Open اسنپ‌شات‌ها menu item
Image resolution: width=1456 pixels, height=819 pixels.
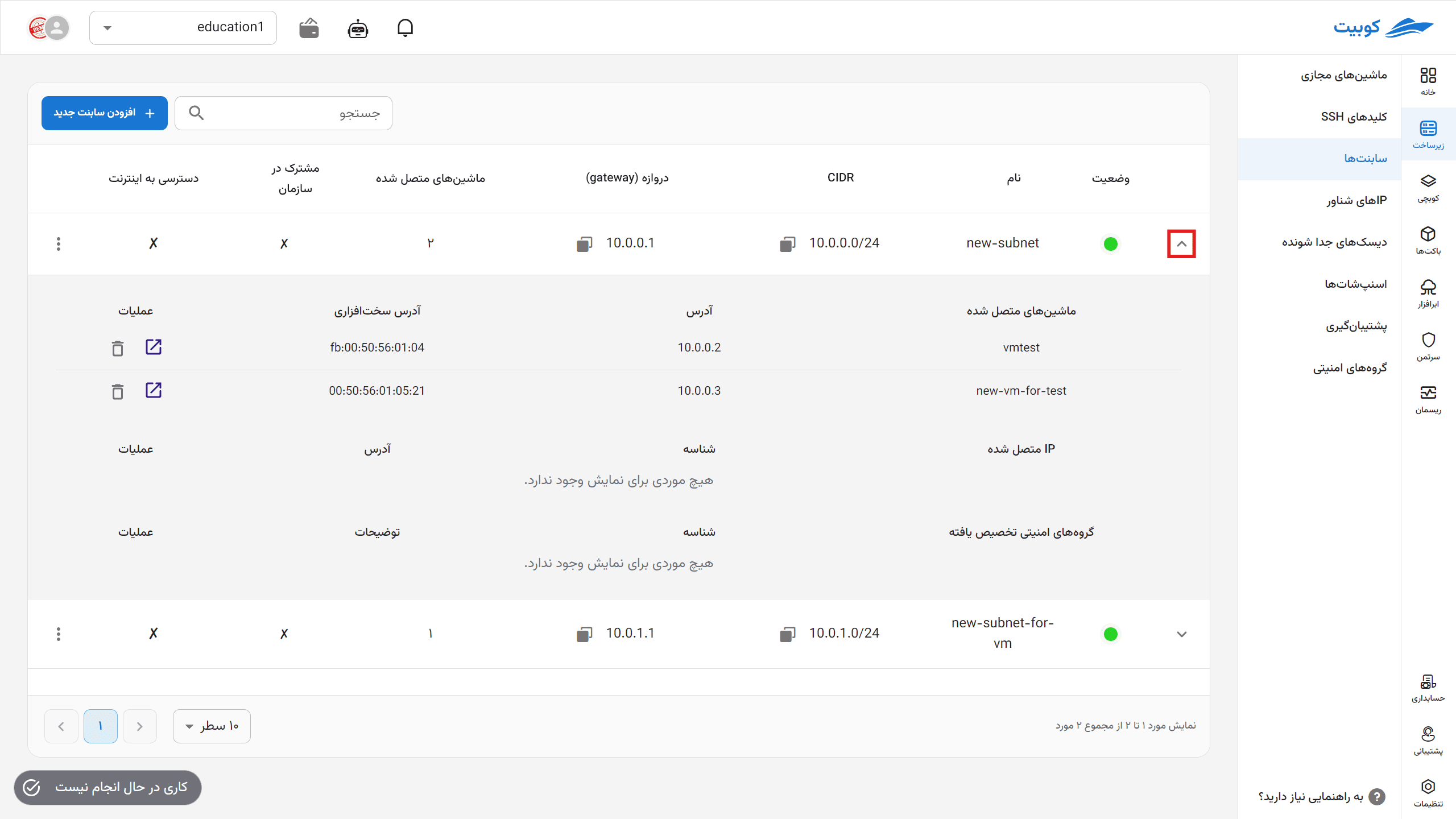coord(1319,284)
